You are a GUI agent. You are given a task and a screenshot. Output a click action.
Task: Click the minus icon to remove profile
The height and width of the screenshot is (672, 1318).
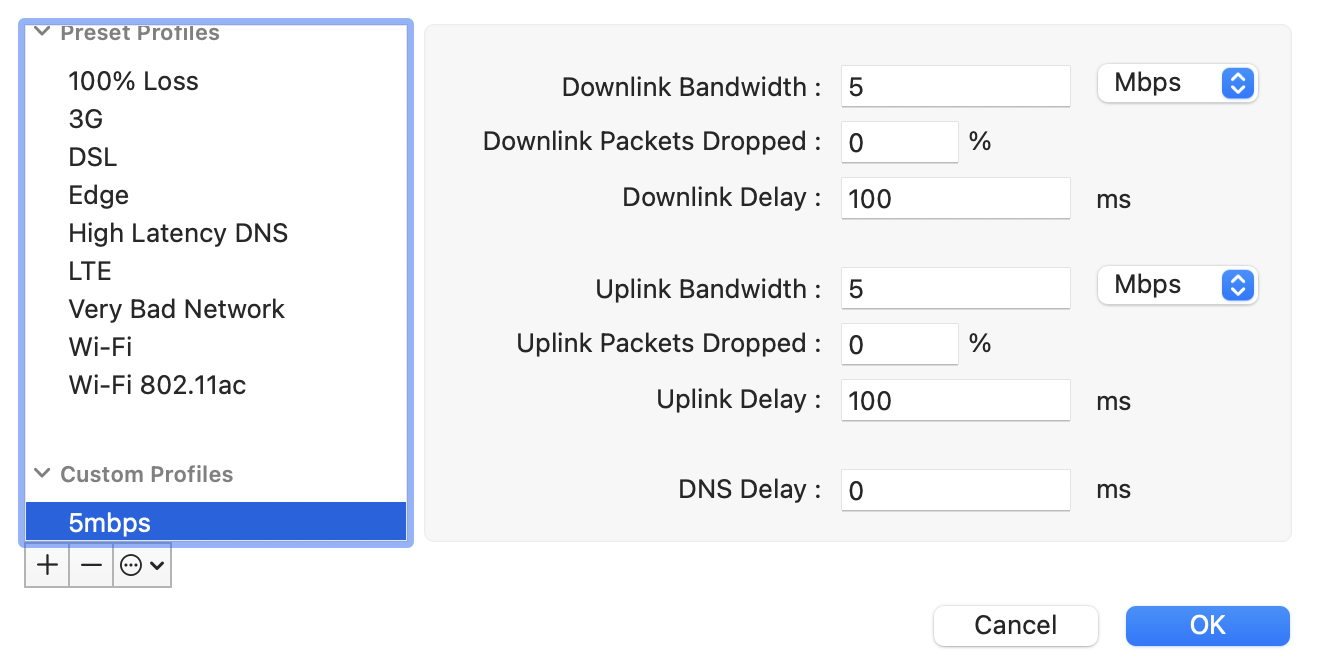91,566
